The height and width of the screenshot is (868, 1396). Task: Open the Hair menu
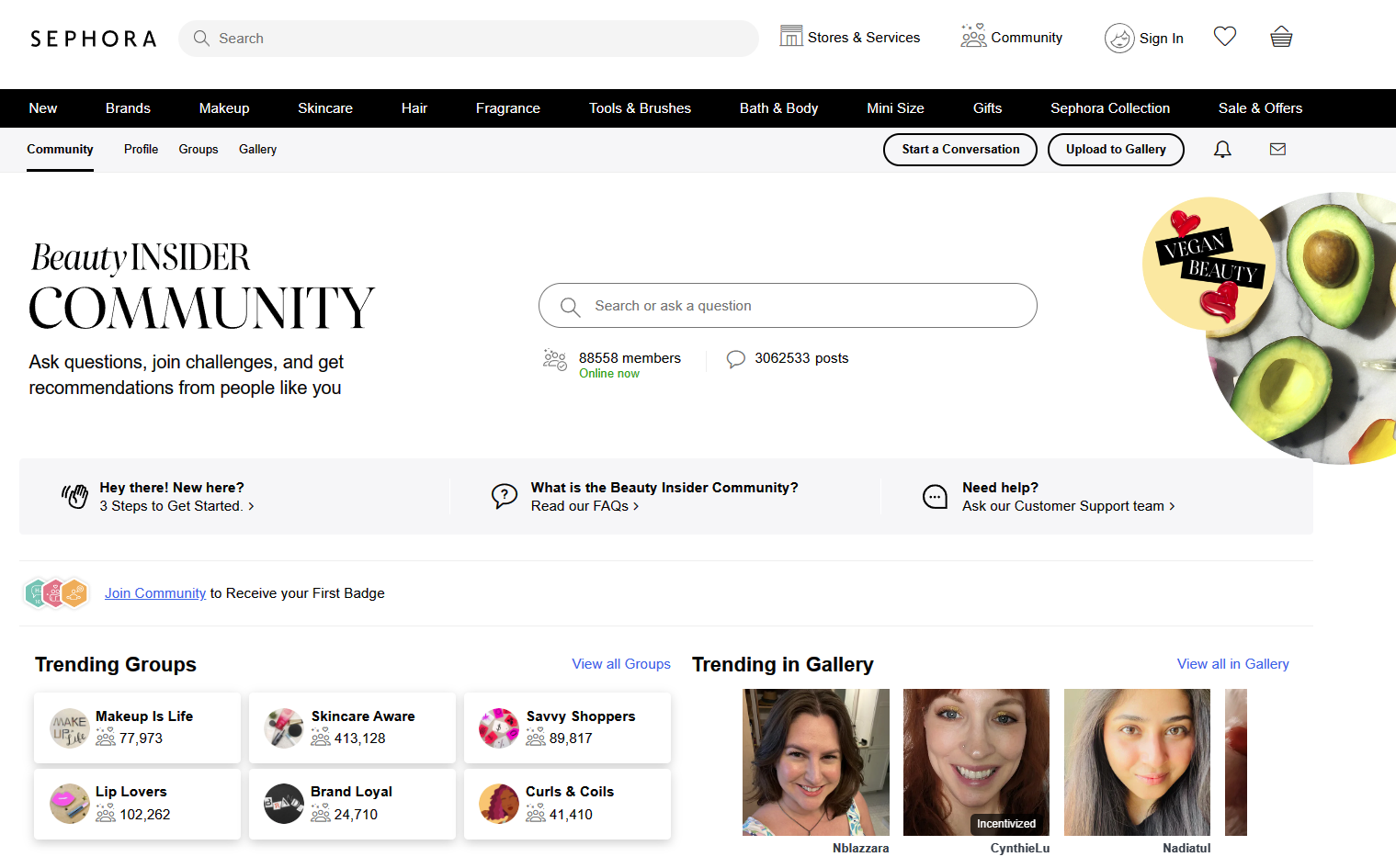point(414,108)
